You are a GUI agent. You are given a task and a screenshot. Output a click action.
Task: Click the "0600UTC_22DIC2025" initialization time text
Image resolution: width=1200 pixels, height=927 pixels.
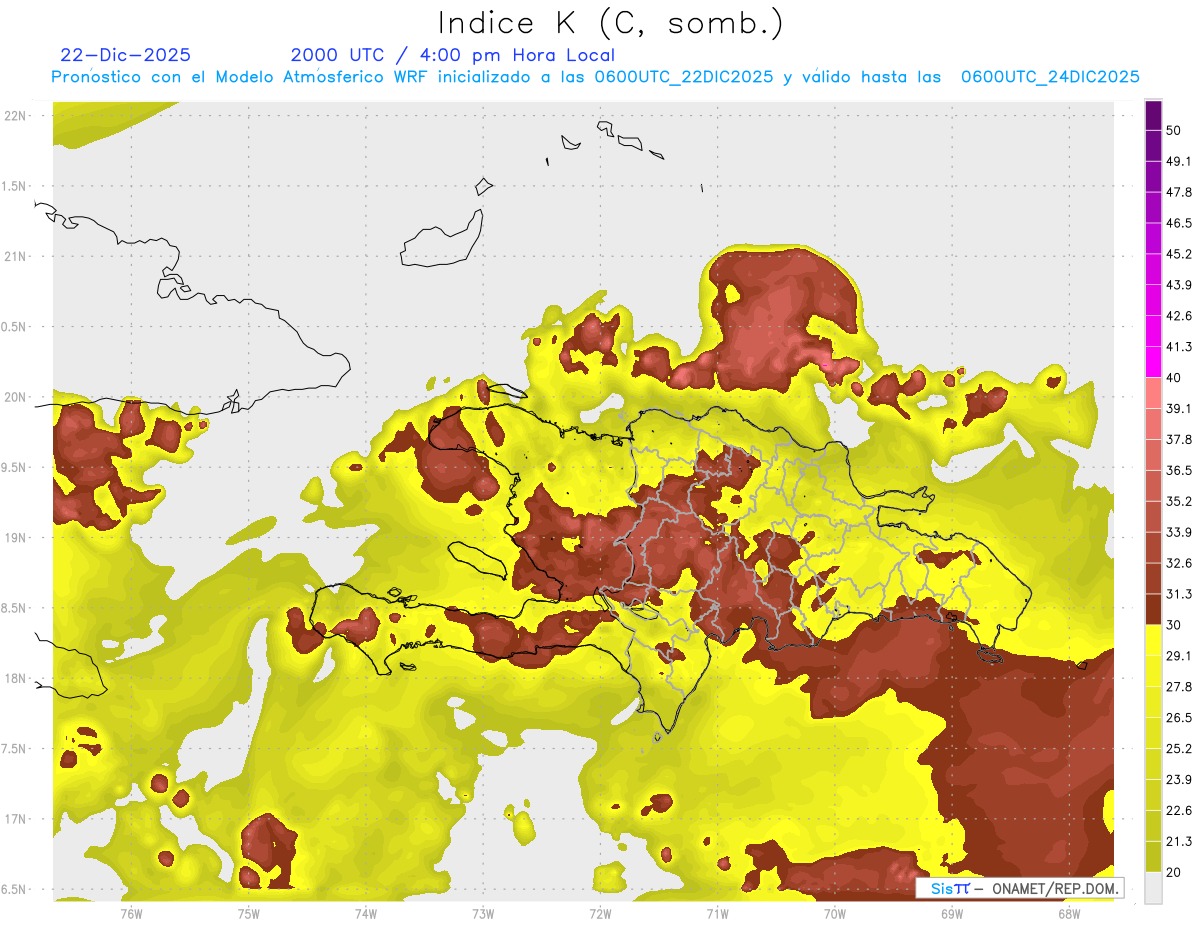coord(684,77)
